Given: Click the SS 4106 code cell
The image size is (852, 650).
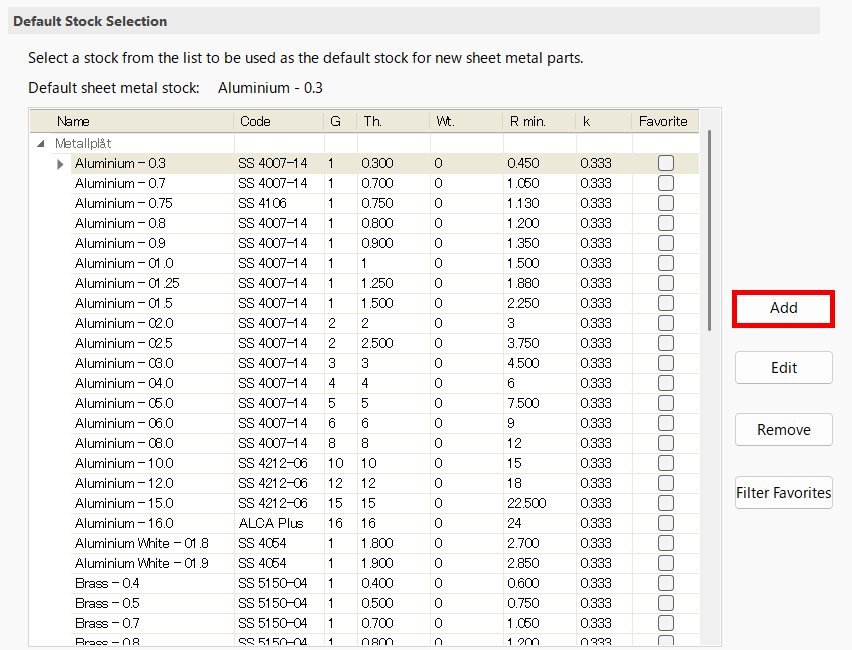Looking at the screenshot, I should (262, 203).
